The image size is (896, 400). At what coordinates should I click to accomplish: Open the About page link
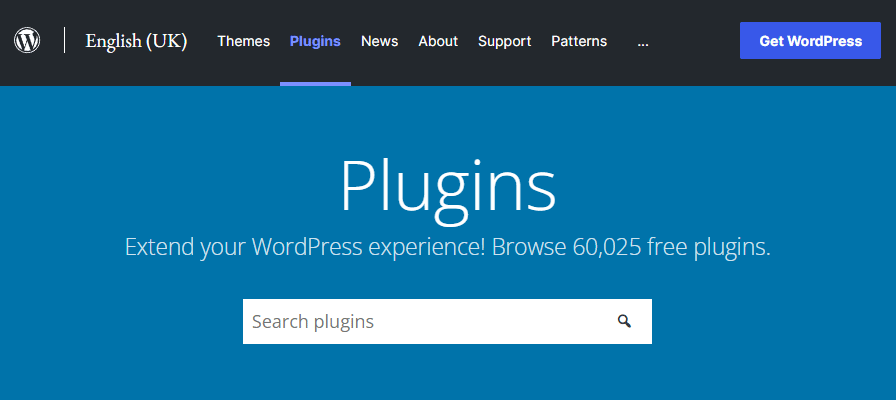tap(438, 41)
